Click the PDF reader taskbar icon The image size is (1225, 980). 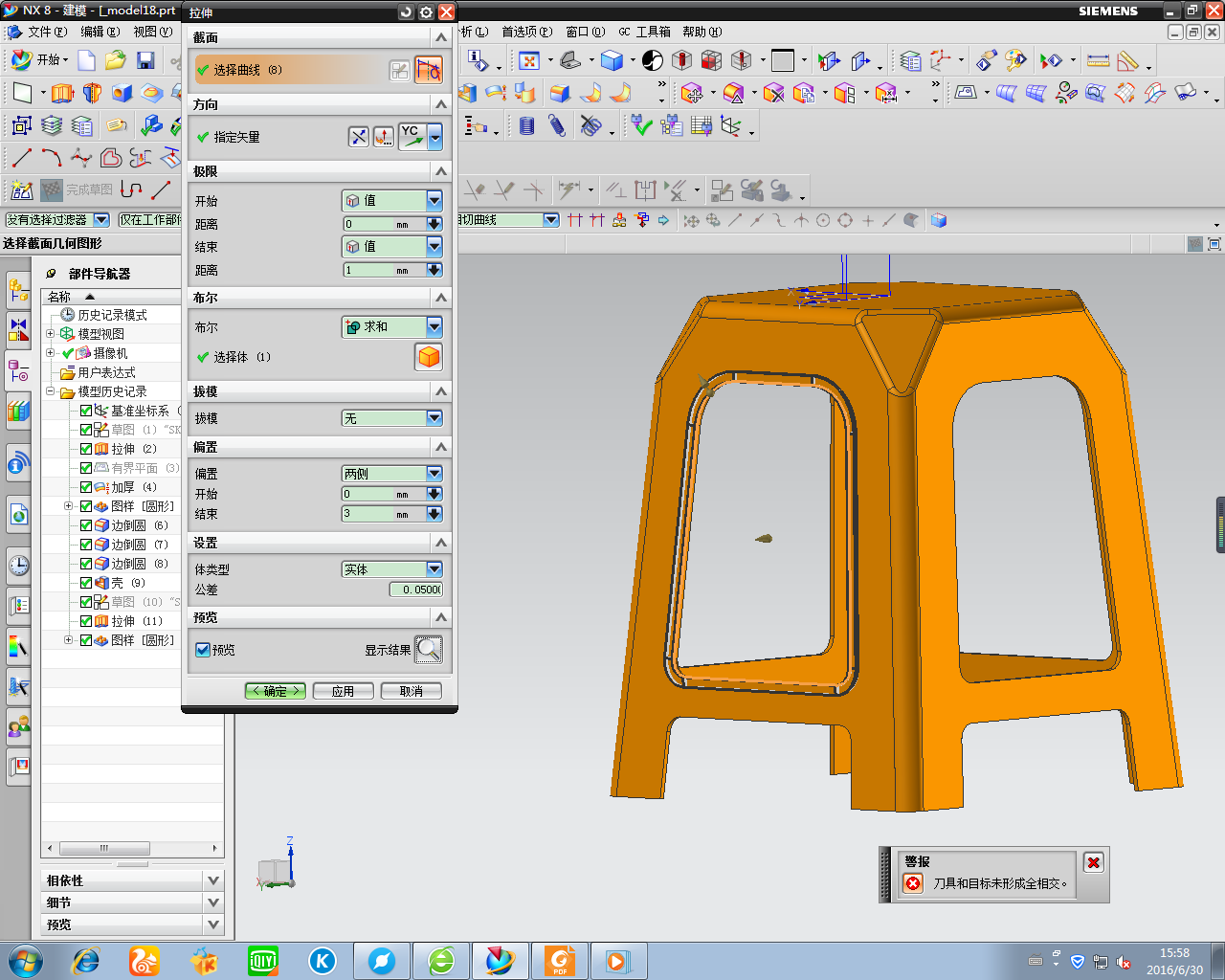[x=559, y=961]
